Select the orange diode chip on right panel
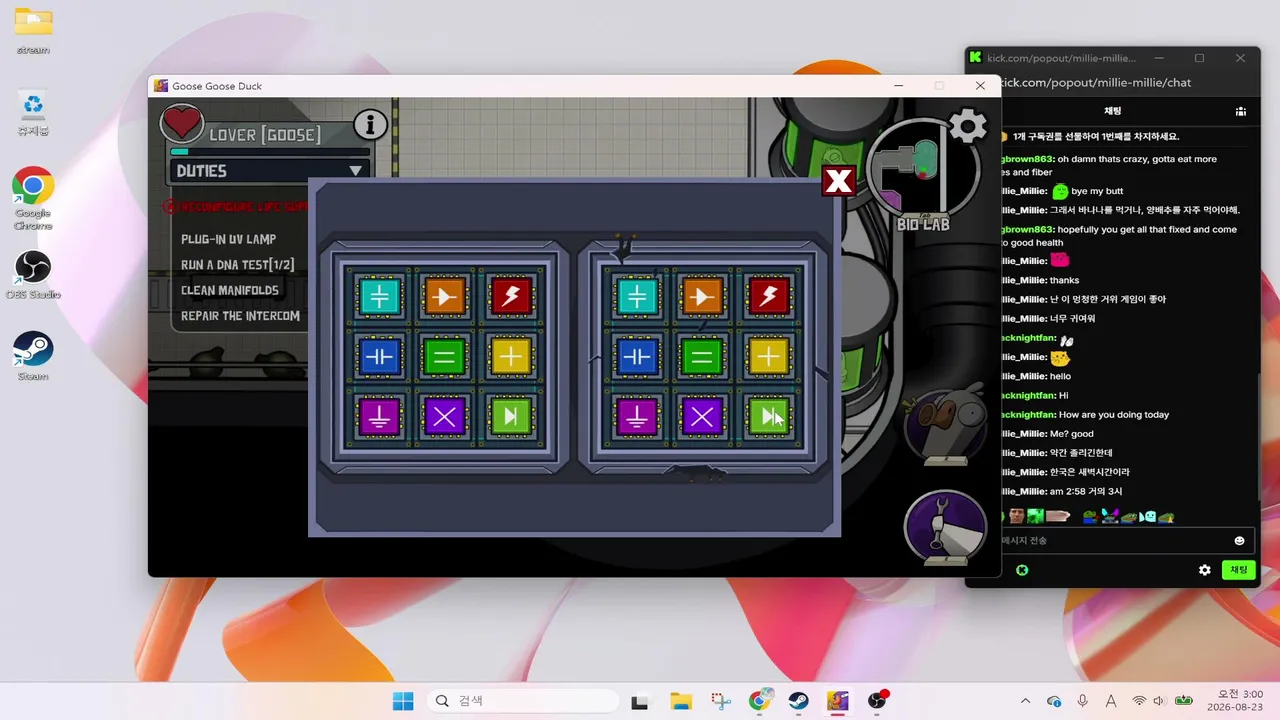The height and width of the screenshot is (720, 1280). pyautogui.click(x=702, y=296)
